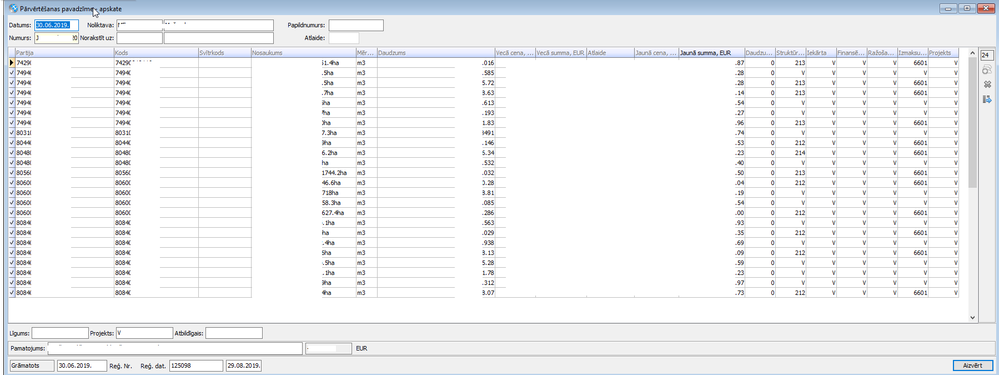Click the Projekts column header
The image size is (999, 375).
click(944, 53)
